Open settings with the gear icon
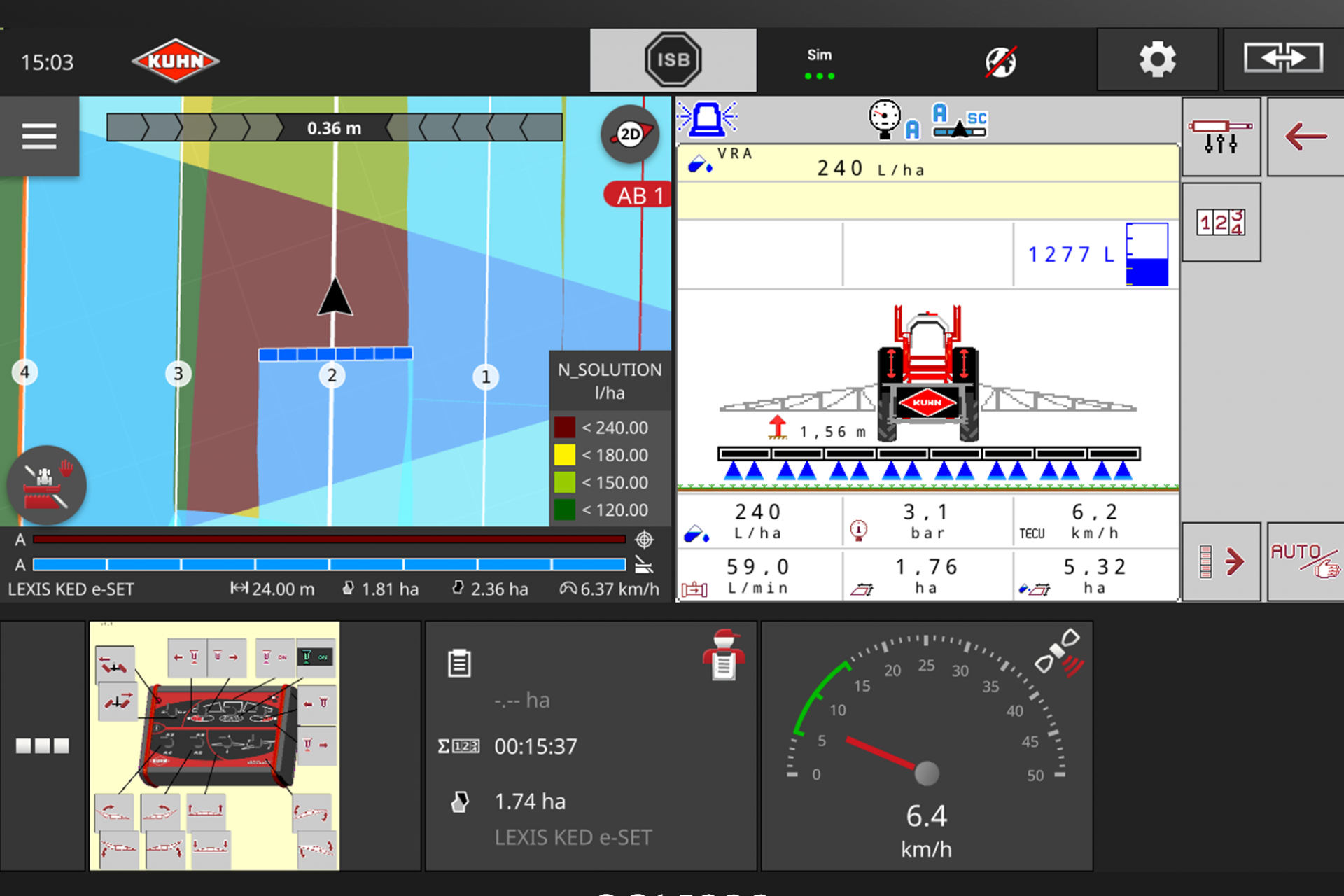 point(1157,60)
